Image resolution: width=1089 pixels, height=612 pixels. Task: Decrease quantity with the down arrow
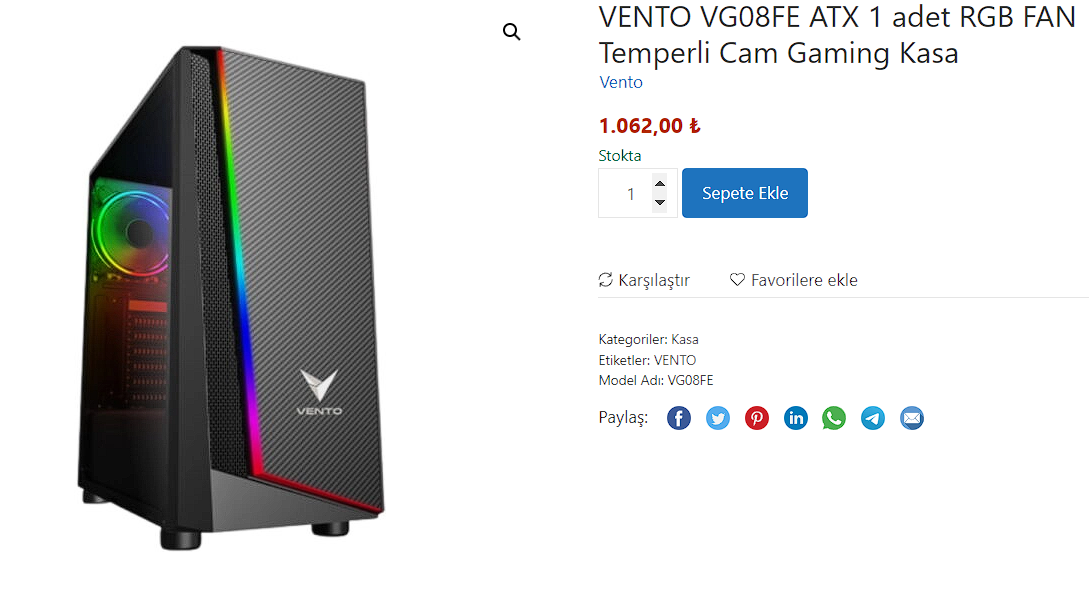coord(660,203)
